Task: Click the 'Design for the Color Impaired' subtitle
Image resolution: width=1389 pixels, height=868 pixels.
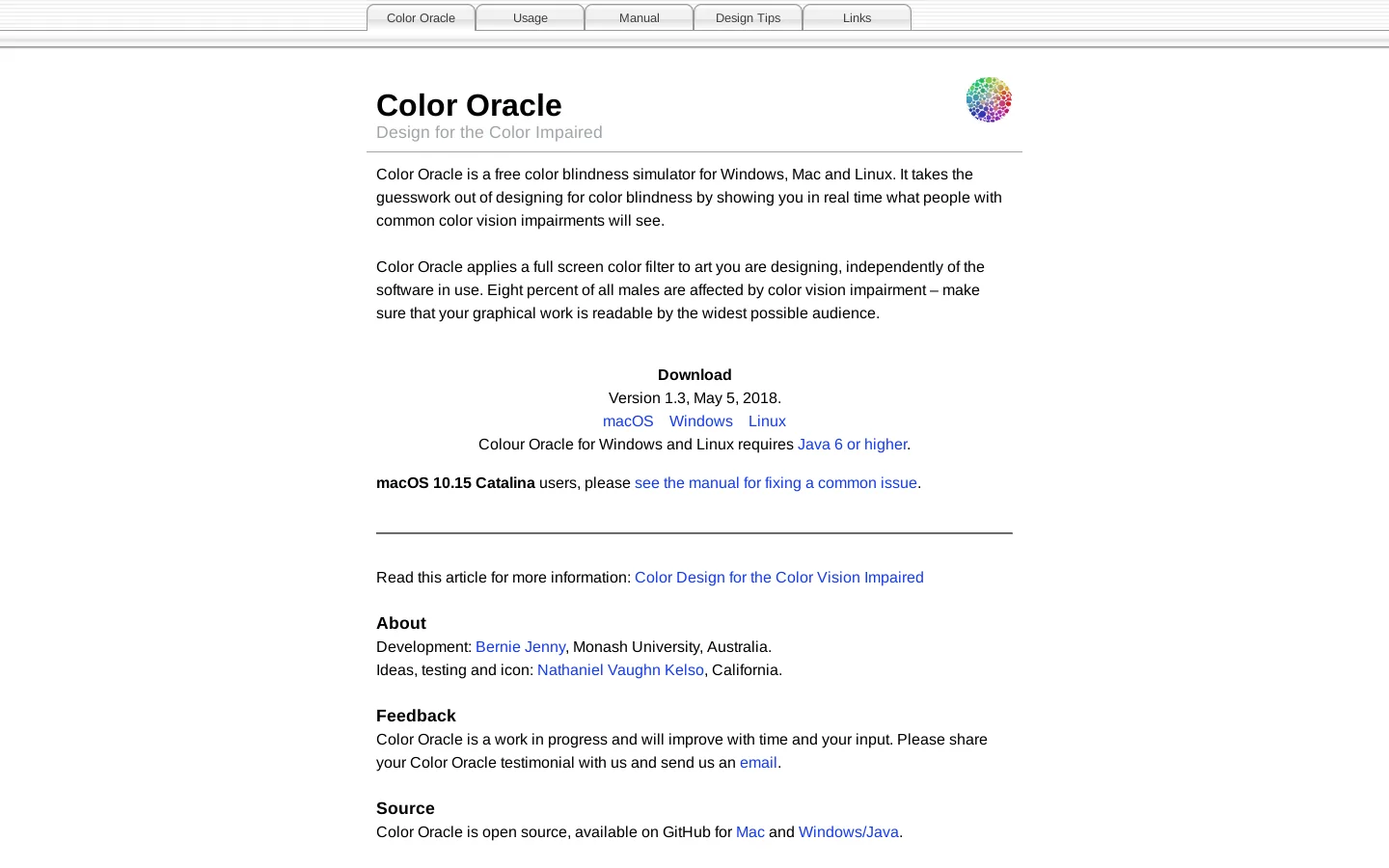Action: point(489,132)
